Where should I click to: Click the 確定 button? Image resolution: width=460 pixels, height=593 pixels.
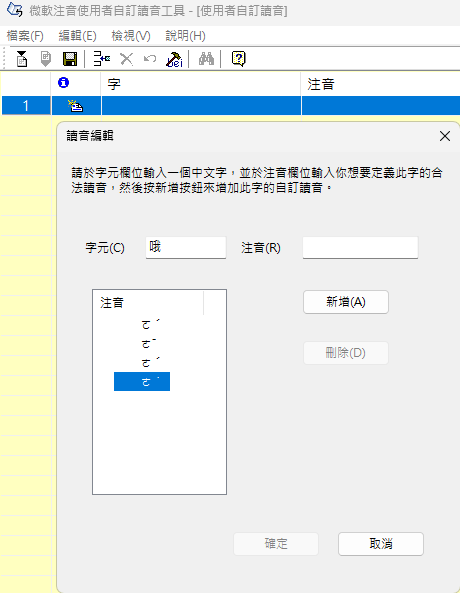point(276,544)
